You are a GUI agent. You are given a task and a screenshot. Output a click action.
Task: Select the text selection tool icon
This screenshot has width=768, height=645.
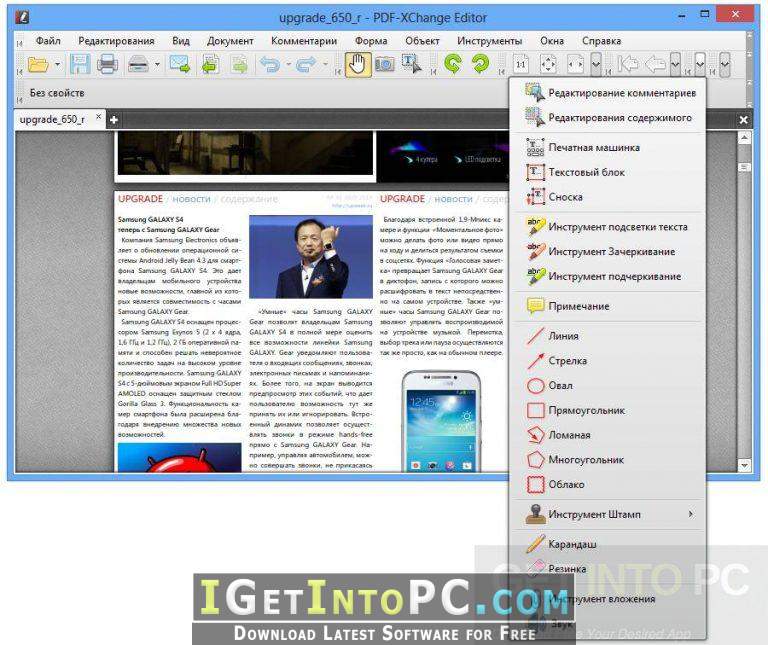pos(411,65)
